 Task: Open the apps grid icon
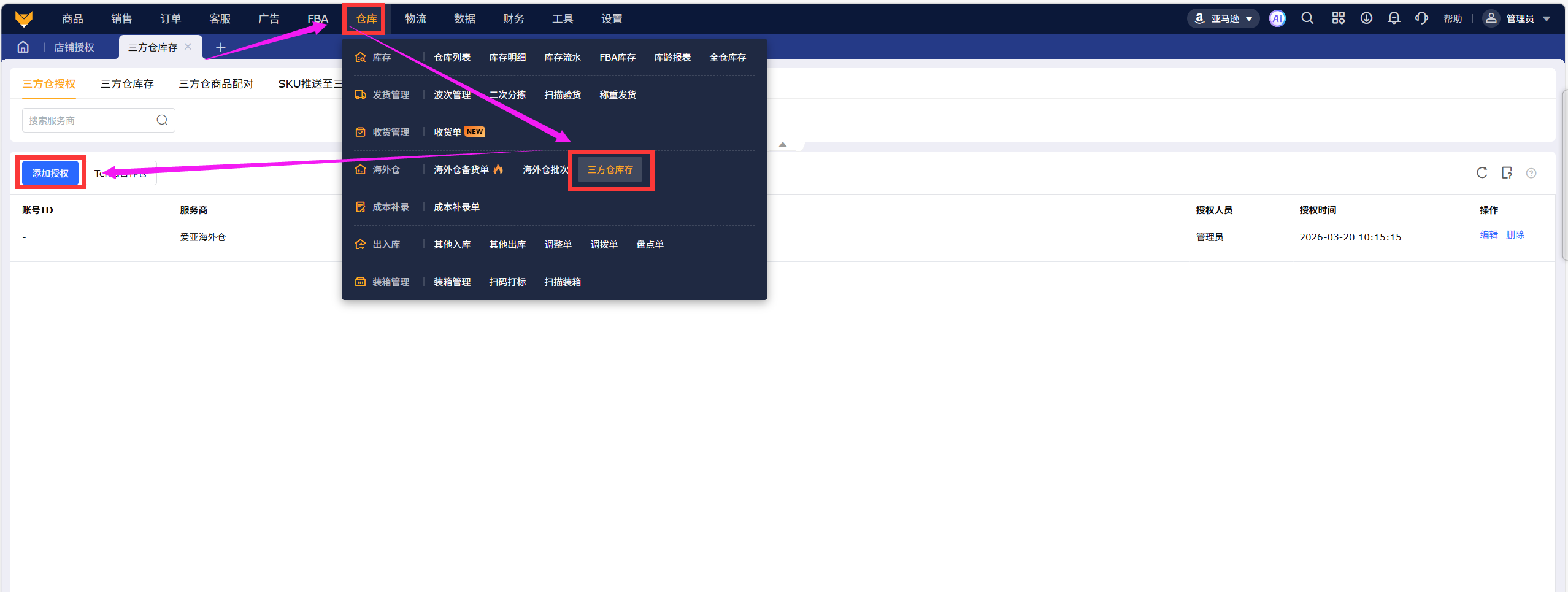pyautogui.click(x=1338, y=19)
